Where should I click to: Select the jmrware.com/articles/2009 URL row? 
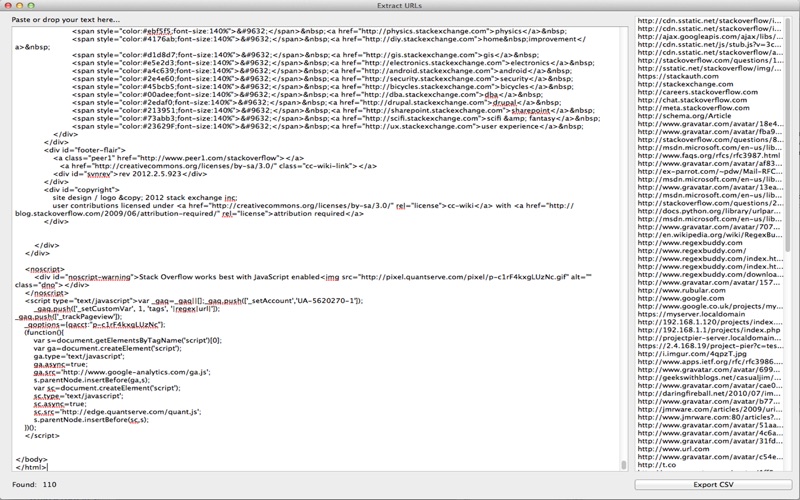[x=709, y=409]
